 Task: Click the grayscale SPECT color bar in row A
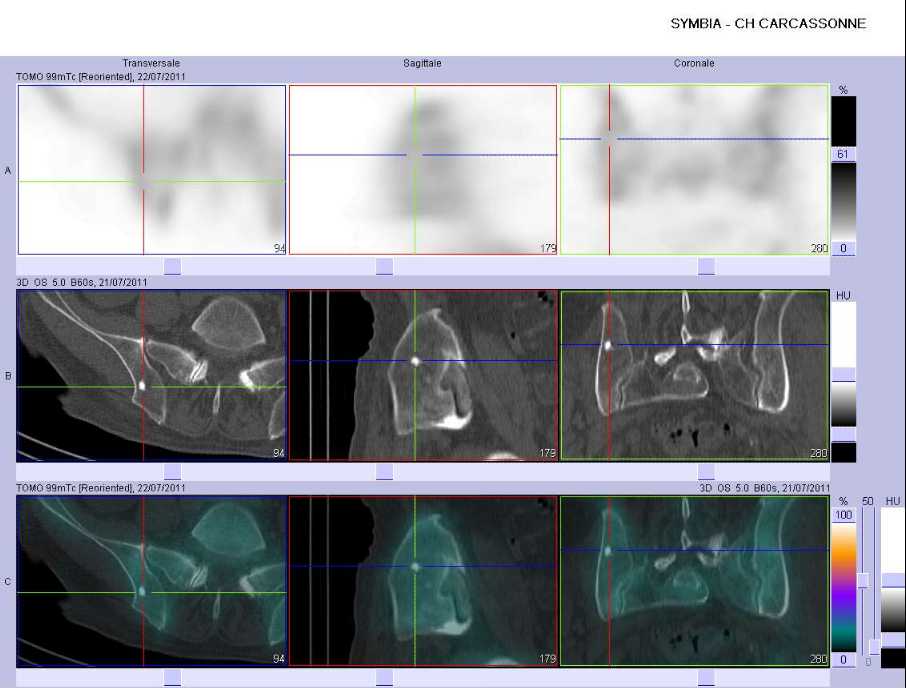844,202
